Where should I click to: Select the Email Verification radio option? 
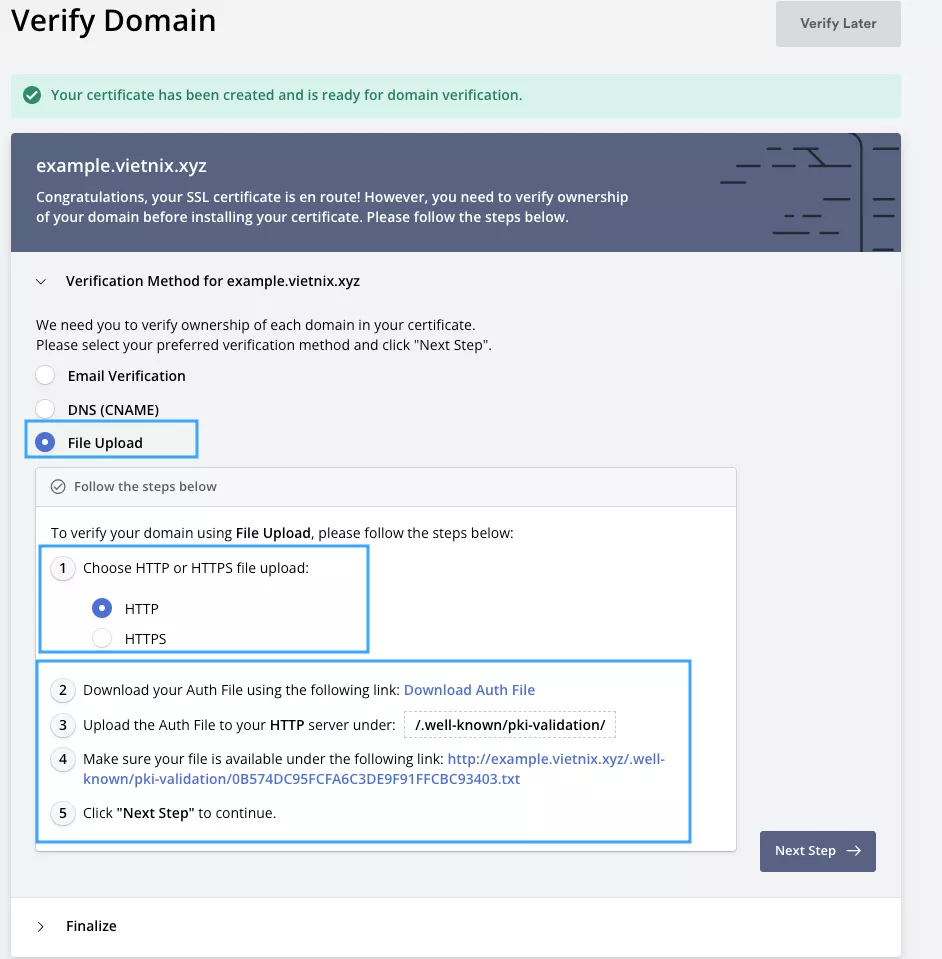(x=45, y=376)
